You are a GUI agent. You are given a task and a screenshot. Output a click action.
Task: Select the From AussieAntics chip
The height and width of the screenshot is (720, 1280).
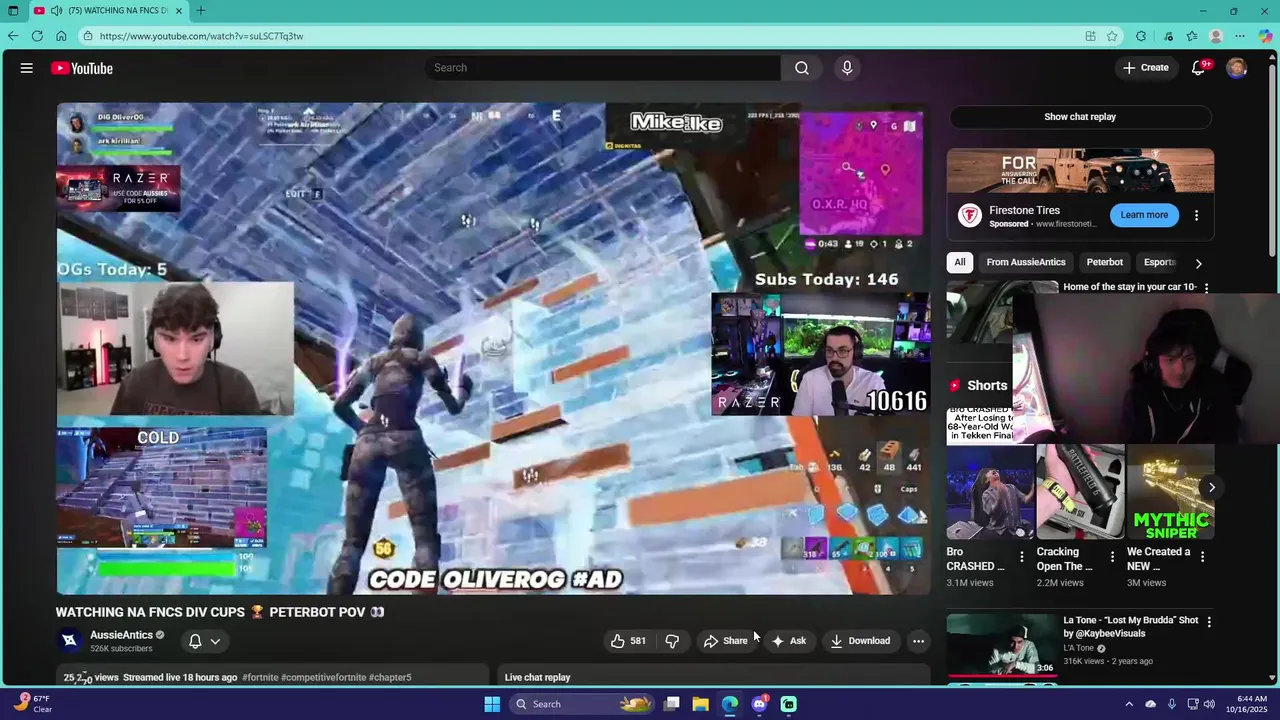pos(1026,262)
